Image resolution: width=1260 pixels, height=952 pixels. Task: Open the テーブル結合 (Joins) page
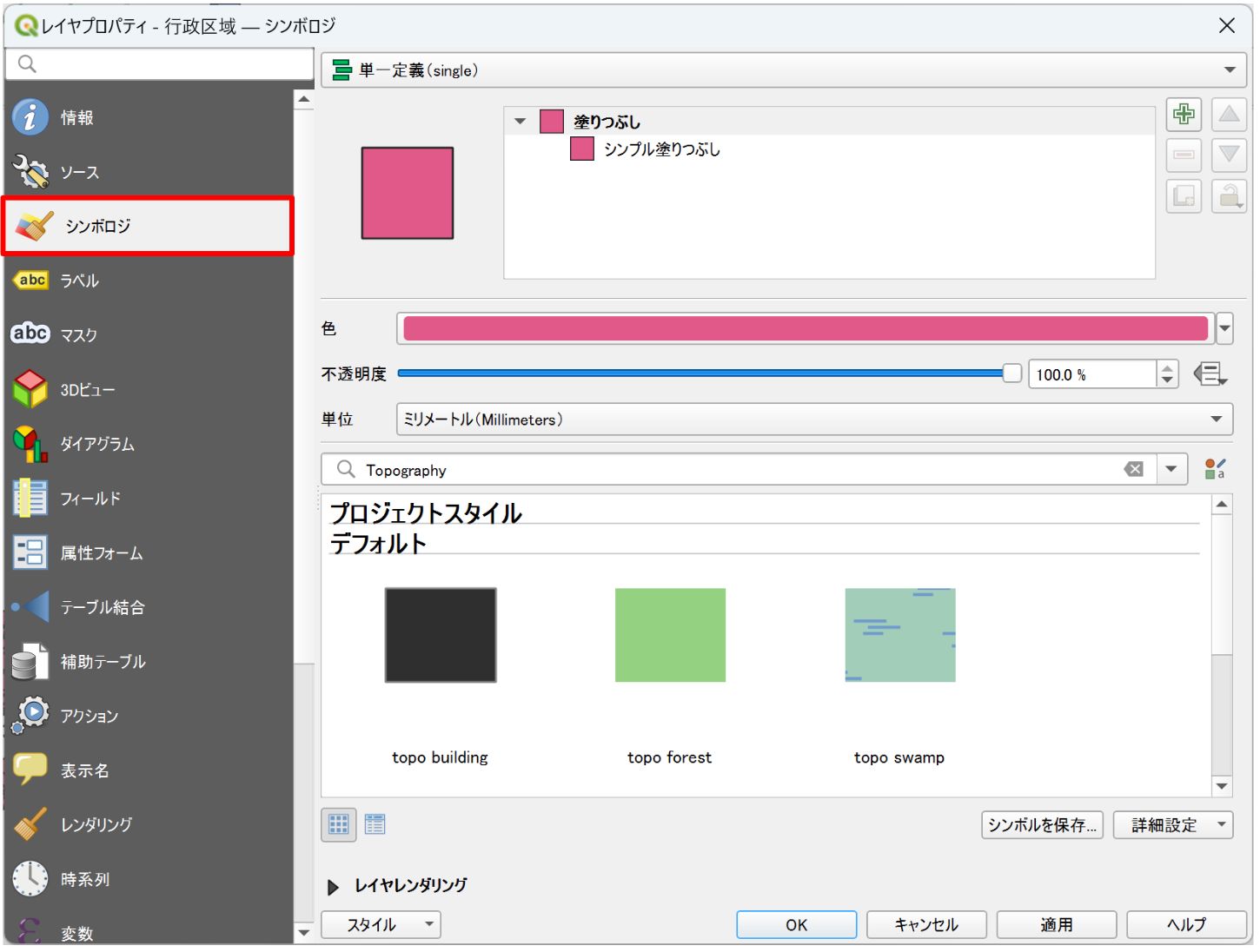click(x=149, y=607)
